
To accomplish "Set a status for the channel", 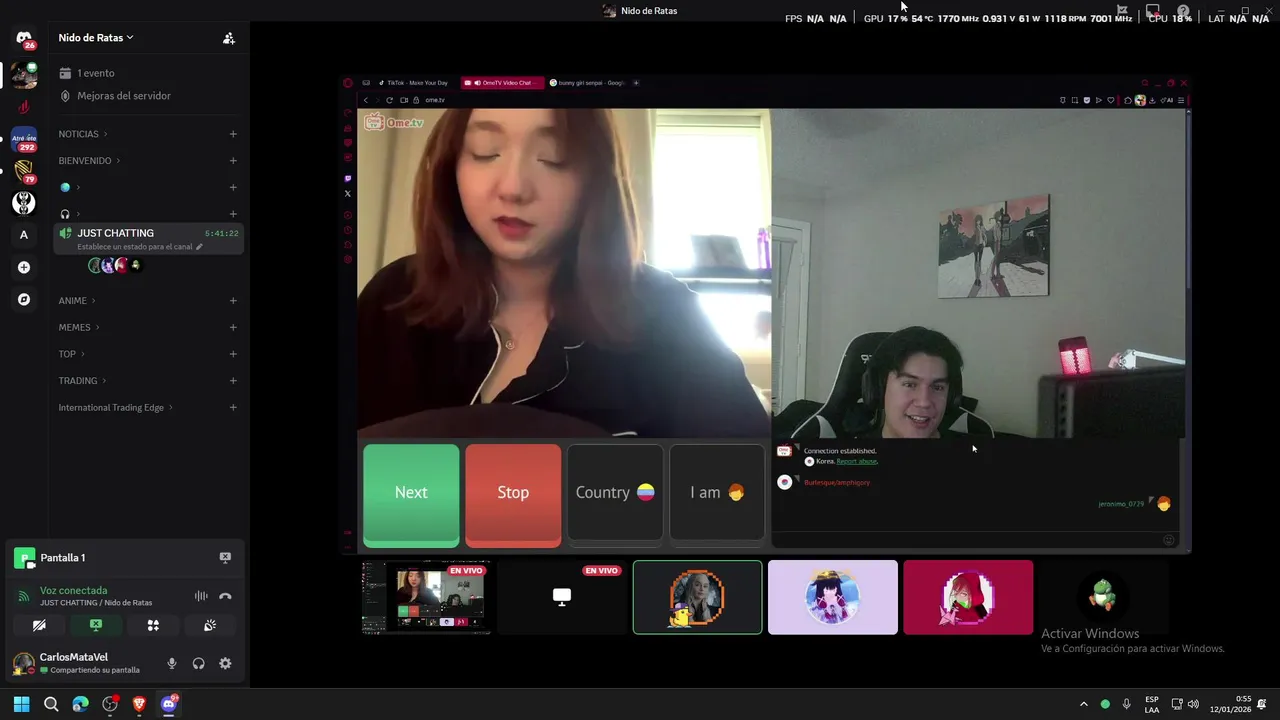I will tap(140, 246).
